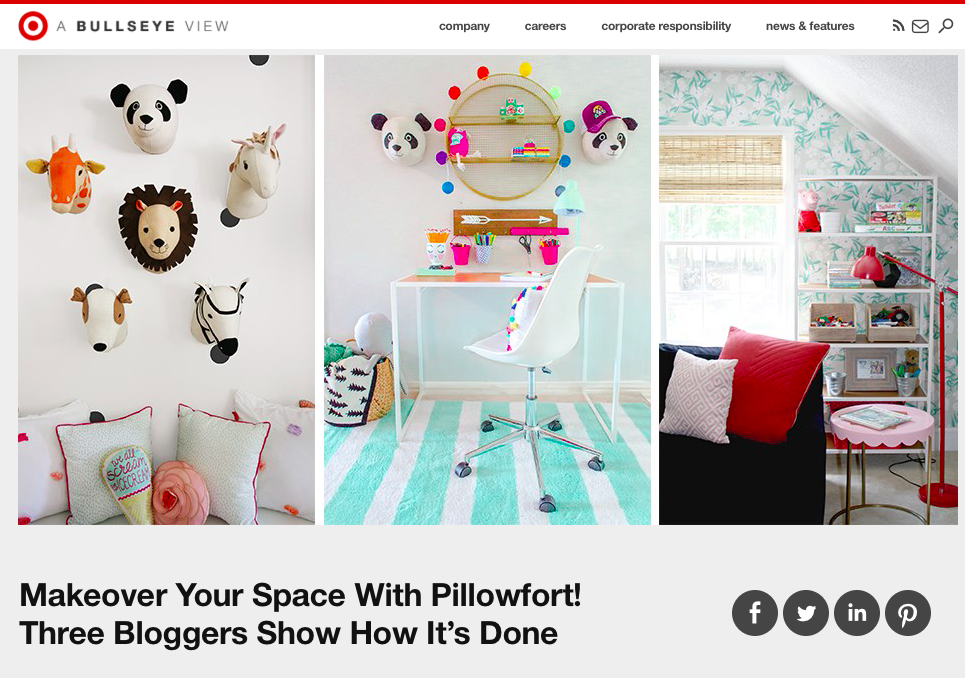Click the A Bullseye View site title
The height and width of the screenshot is (678, 965).
[x=143, y=26]
